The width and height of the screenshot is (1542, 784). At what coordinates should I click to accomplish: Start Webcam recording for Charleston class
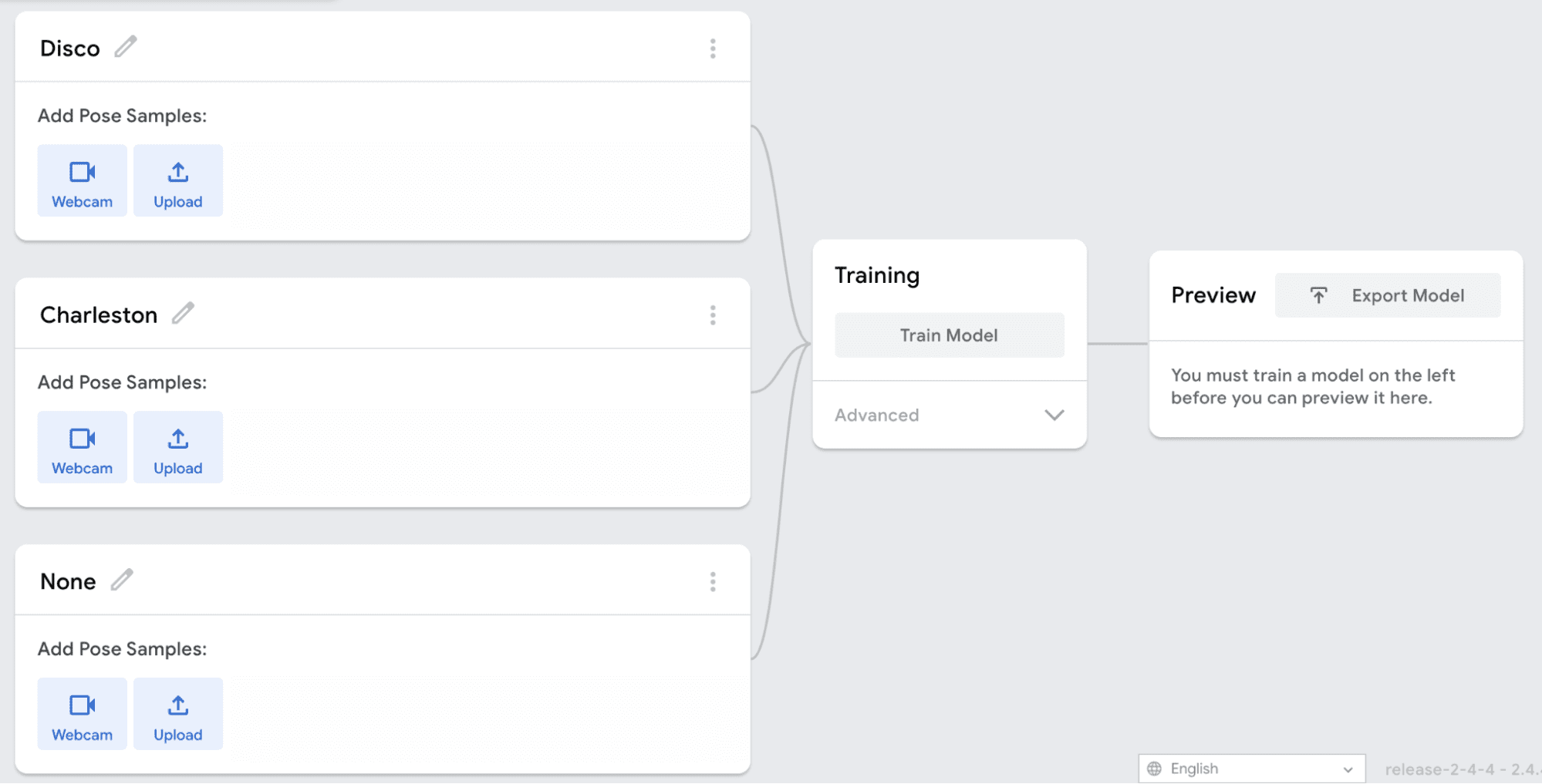point(83,448)
